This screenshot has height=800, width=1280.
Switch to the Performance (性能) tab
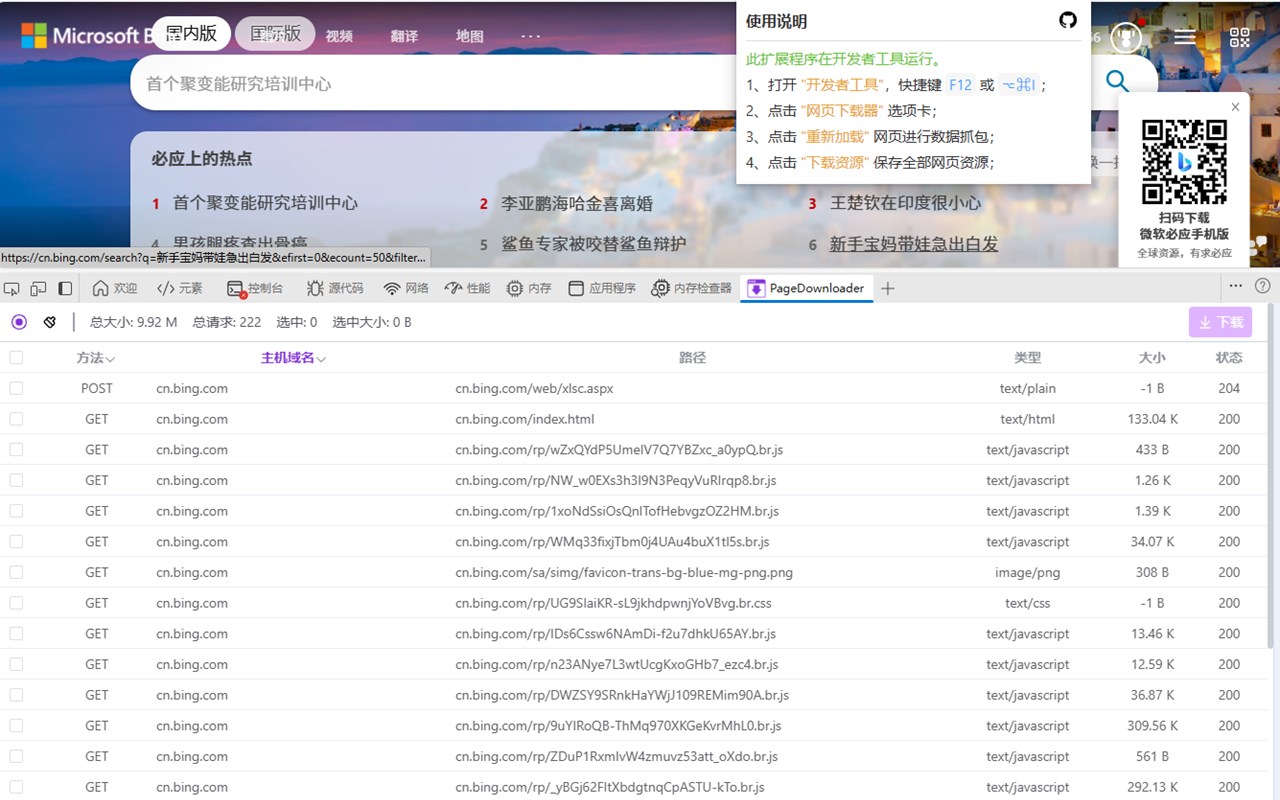467,288
